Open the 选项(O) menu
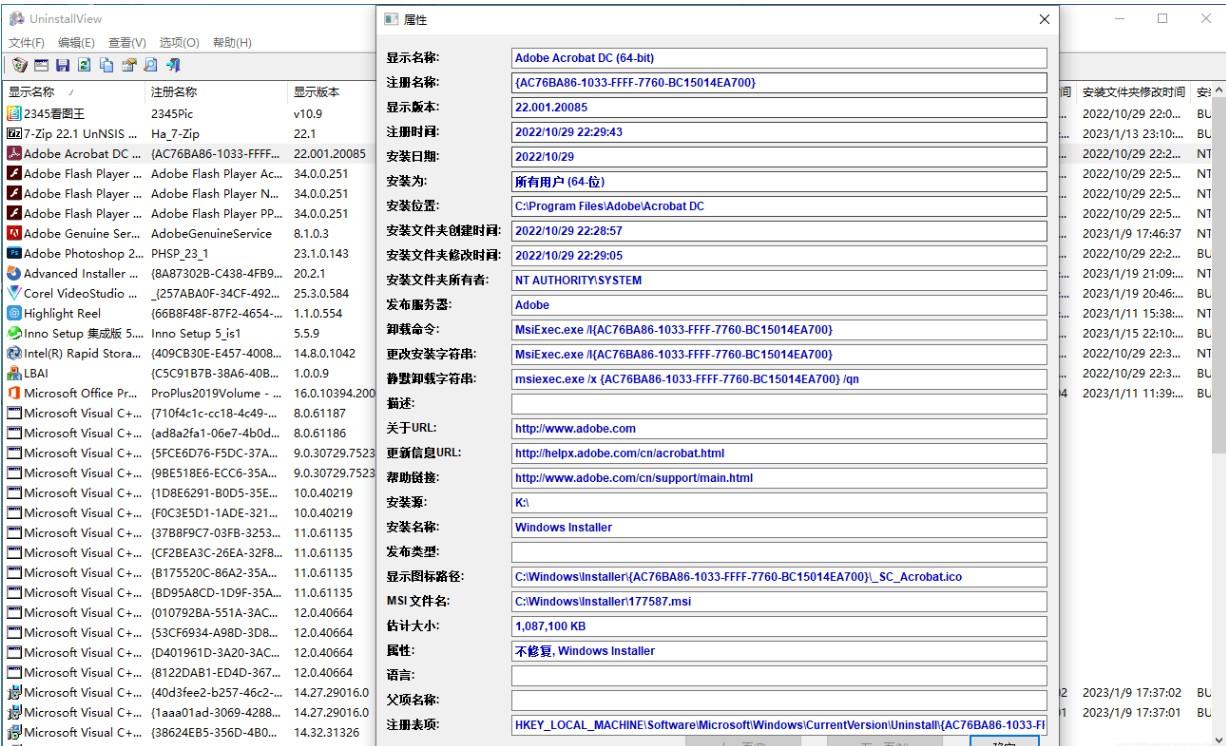 pos(180,43)
